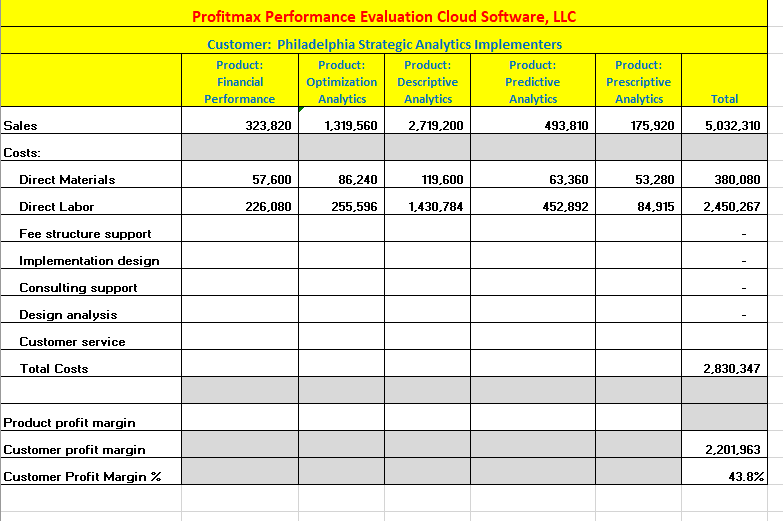Viewport: 783px width, 521px height.
Task: Select empty Product profit margin cell under Predictive Analytics
Action: click(533, 417)
